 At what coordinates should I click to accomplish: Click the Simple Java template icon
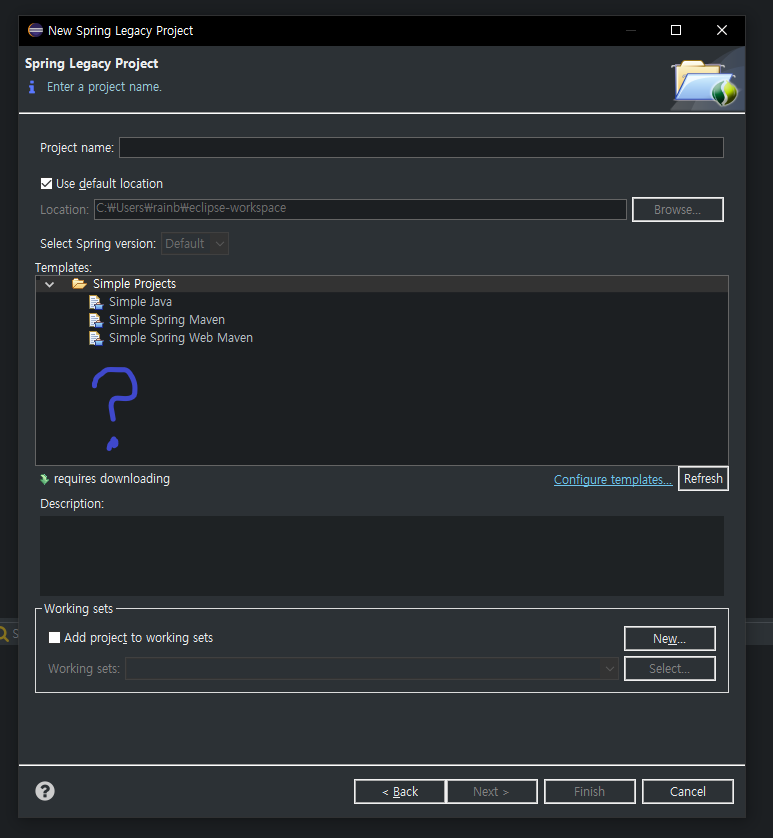96,302
